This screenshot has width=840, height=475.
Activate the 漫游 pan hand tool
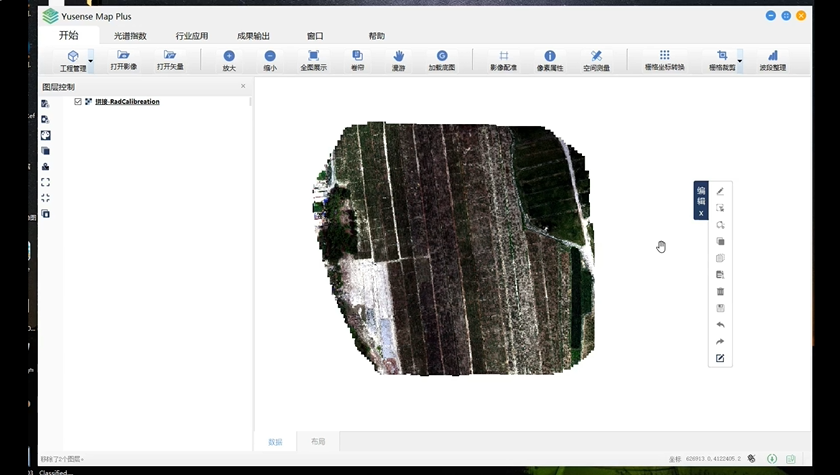click(x=399, y=59)
